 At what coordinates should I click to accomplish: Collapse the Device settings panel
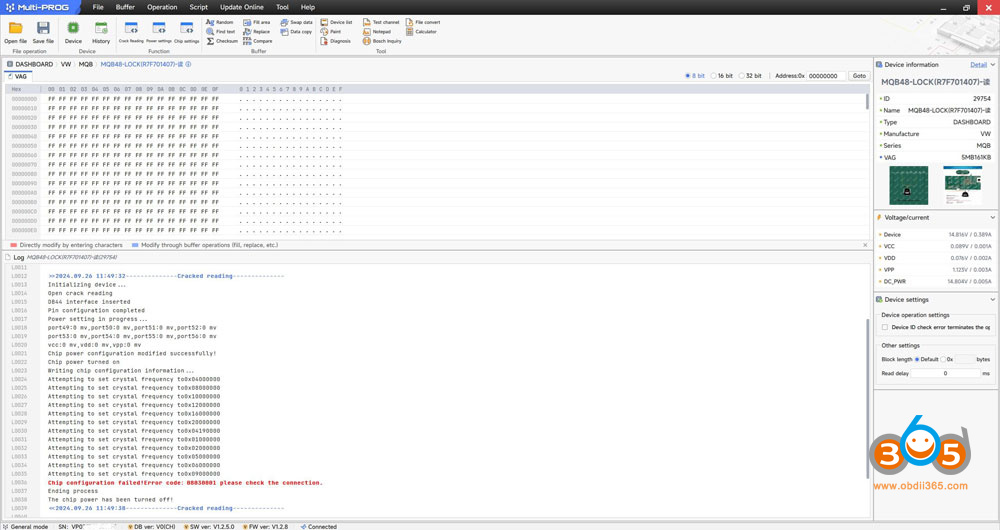pyautogui.click(x=992, y=300)
